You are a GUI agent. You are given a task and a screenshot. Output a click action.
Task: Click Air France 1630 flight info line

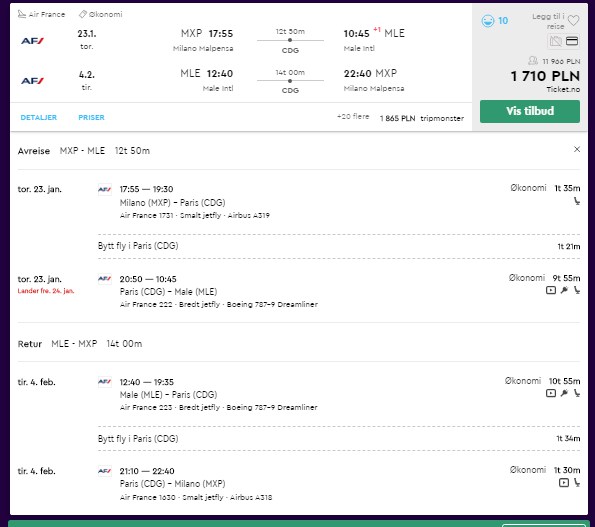(196, 497)
